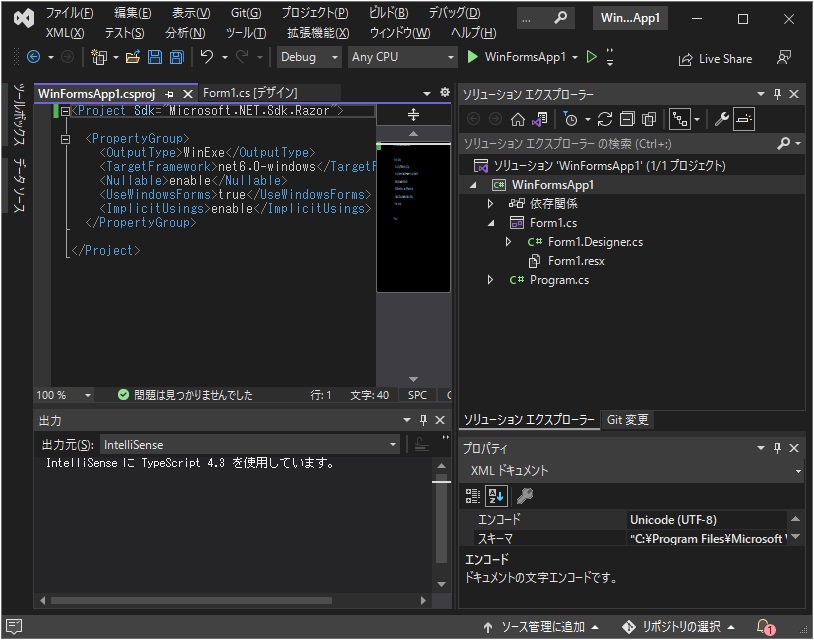Screen dimensions: 814x640
Task: Open the Live Share button
Action: [715, 59]
